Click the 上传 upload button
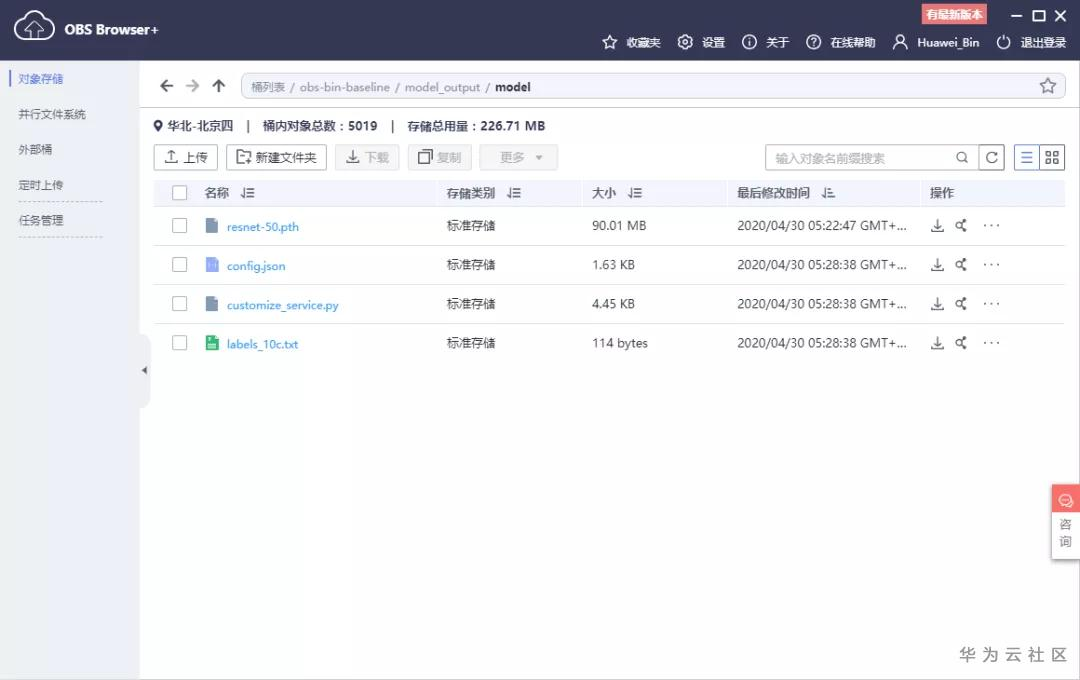 point(186,157)
